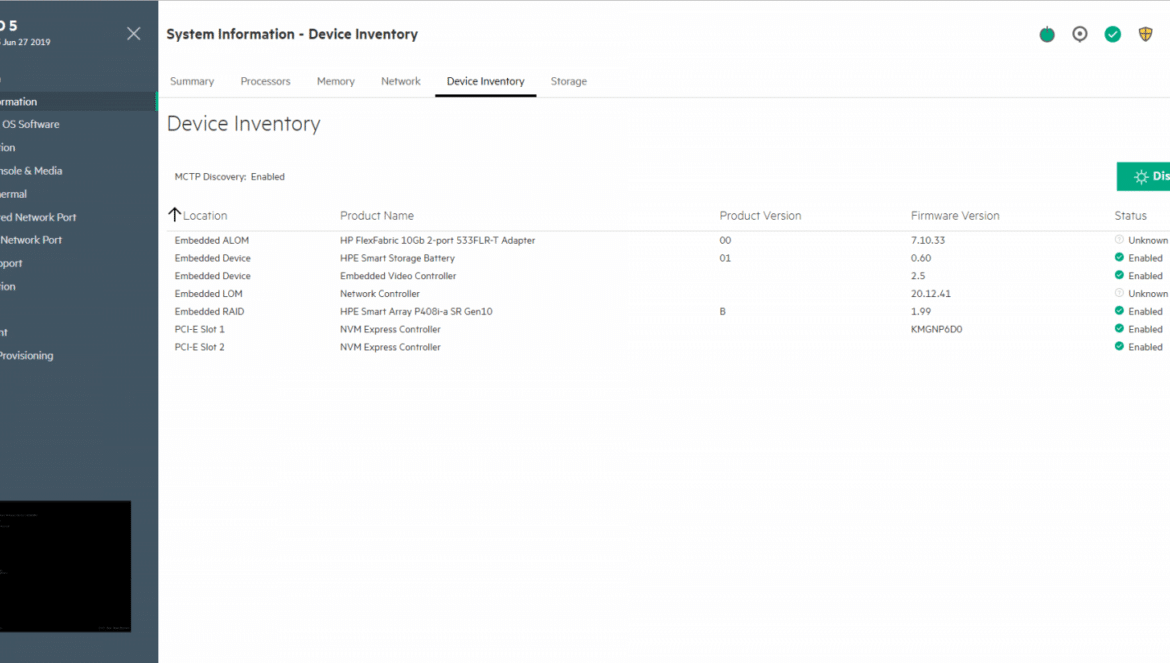Screen dimensions: 1170x663
Task: Click NVM Express Controller in PCI-E Slot 2
Action: pos(390,348)
